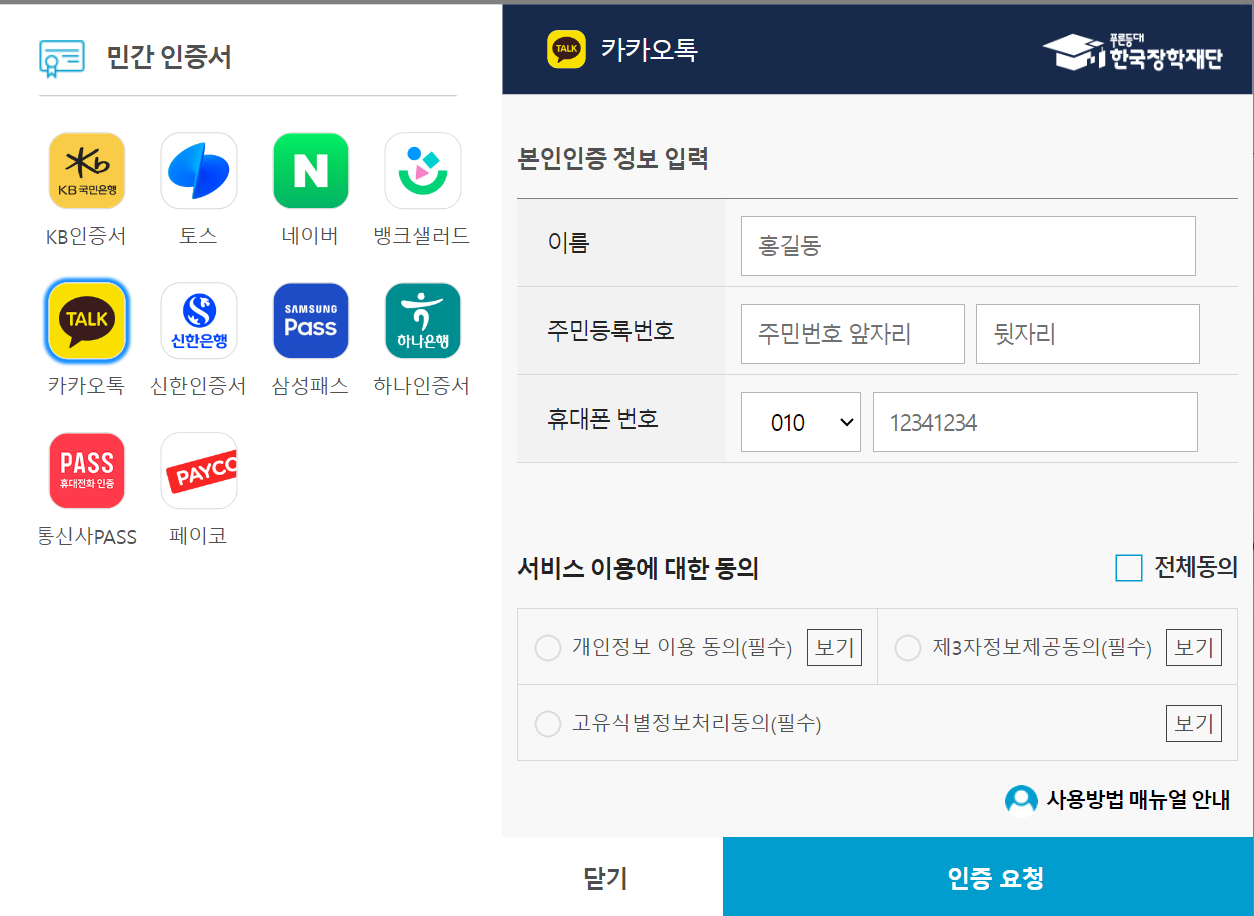Click the KakaoTalk logo in the header

click(x=566, y=49)
